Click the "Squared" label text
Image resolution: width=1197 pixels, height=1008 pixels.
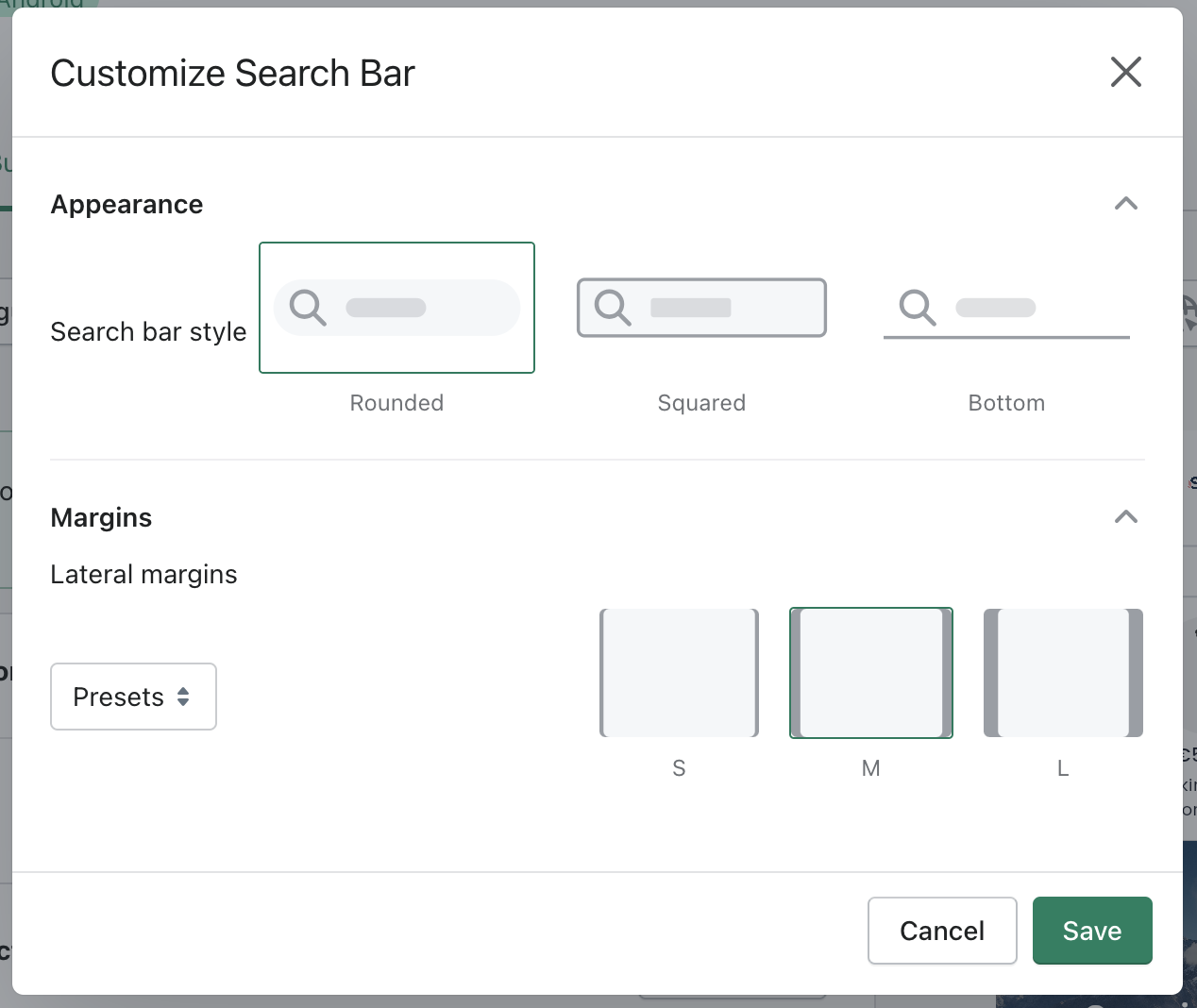pos(701,403)
